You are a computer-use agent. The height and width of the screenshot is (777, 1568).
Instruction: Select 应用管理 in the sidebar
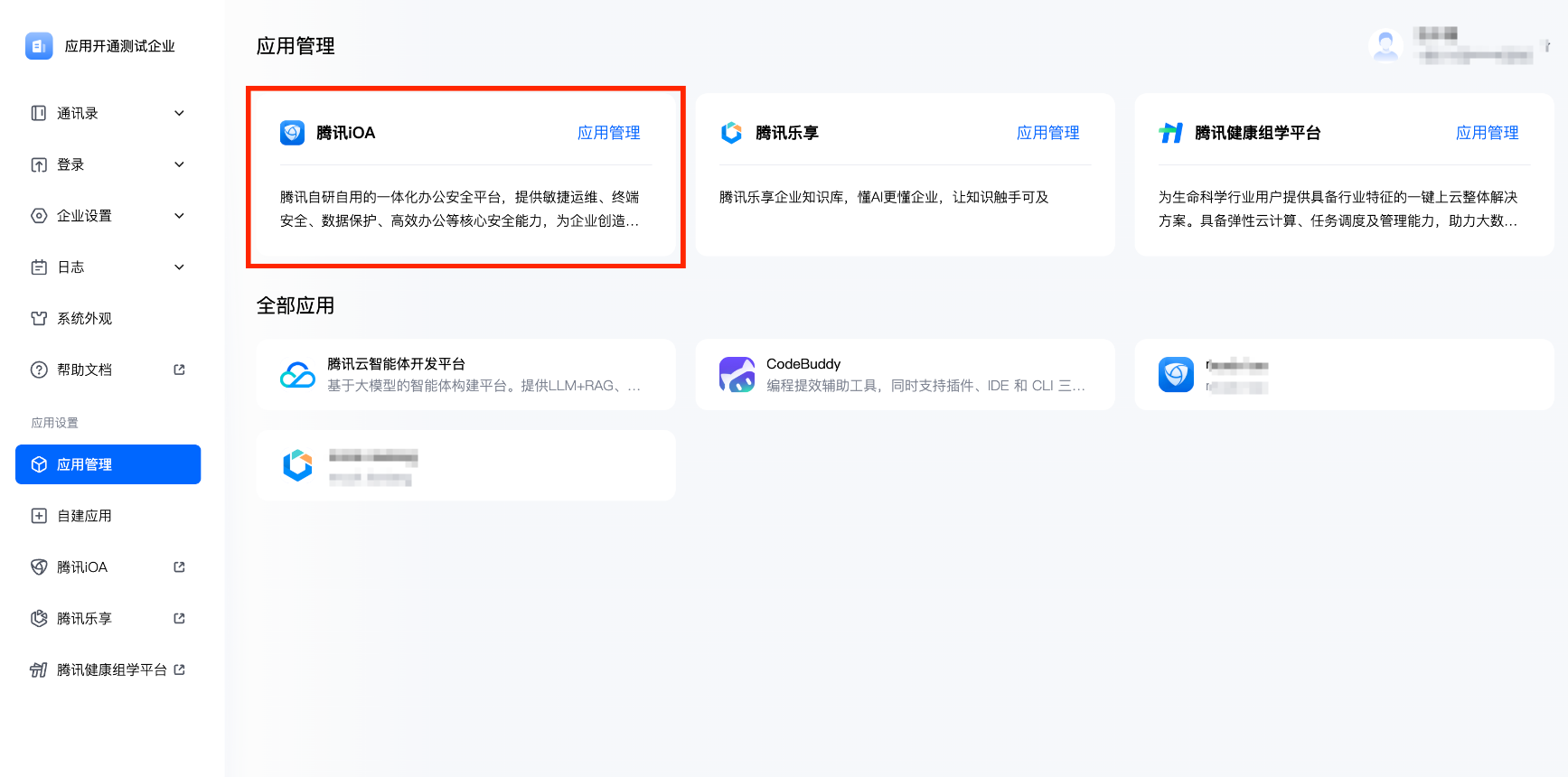[108, 464]
